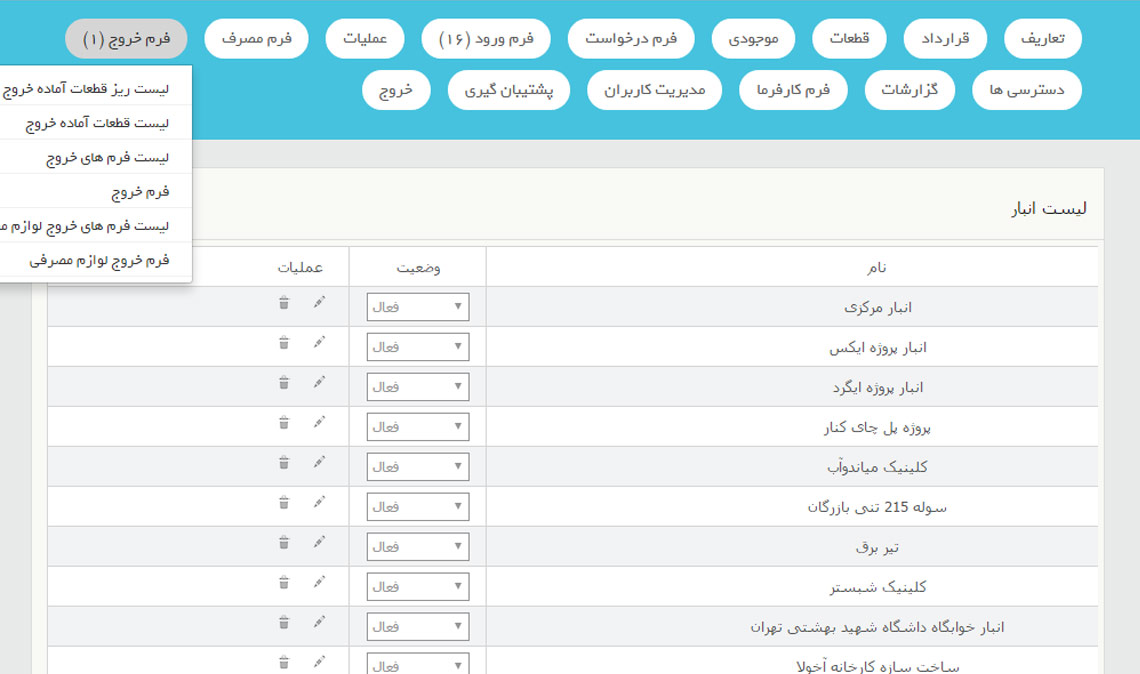Edit انبار خوابگاه دانشگاه شهید بهشتی تهران
Screen dimensions: 1140x674
pos(319,622)
